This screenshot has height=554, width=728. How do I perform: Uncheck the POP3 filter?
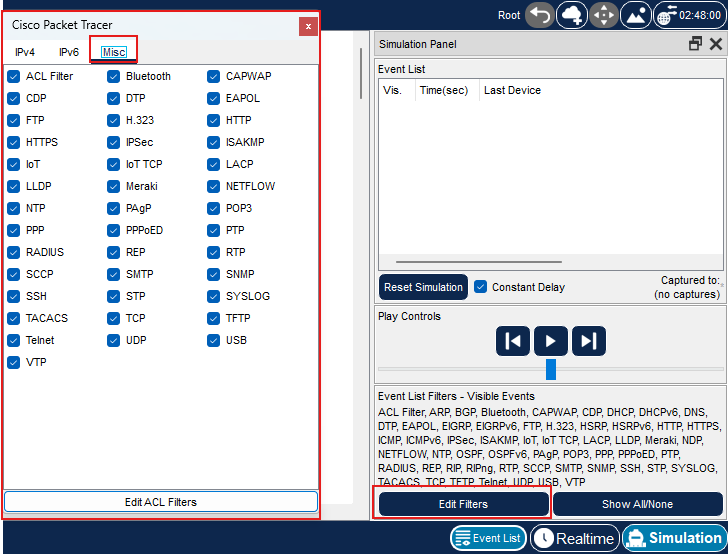[x=213, y=209]
